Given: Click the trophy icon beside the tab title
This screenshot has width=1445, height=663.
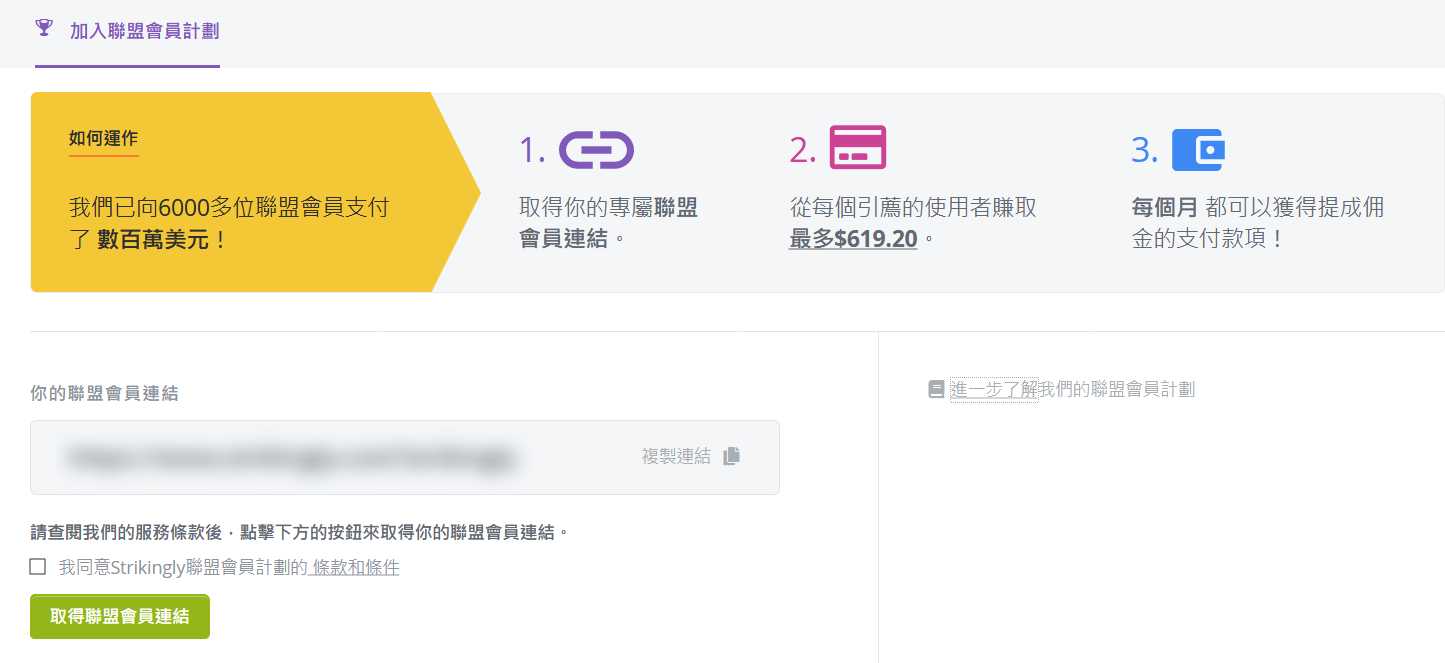Looking at the screenshot, I should point(43,29).
